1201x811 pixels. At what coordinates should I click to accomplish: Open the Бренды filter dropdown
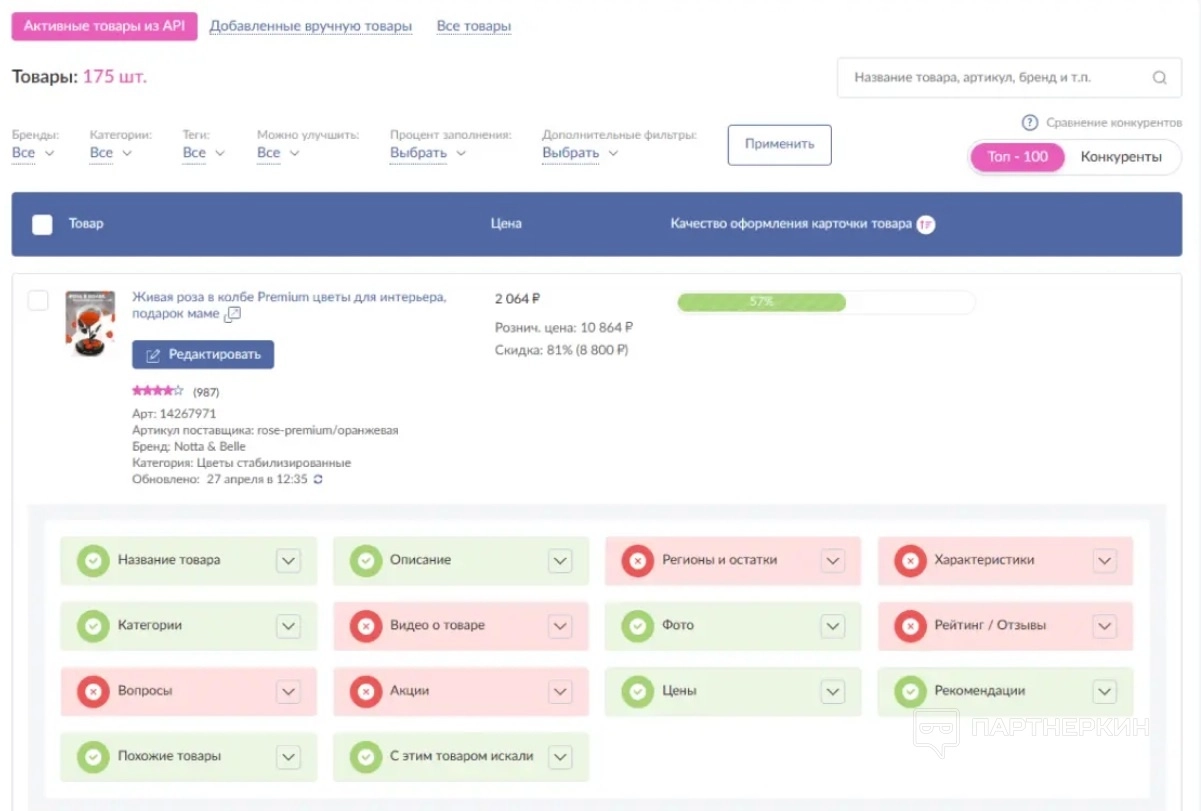32,153
